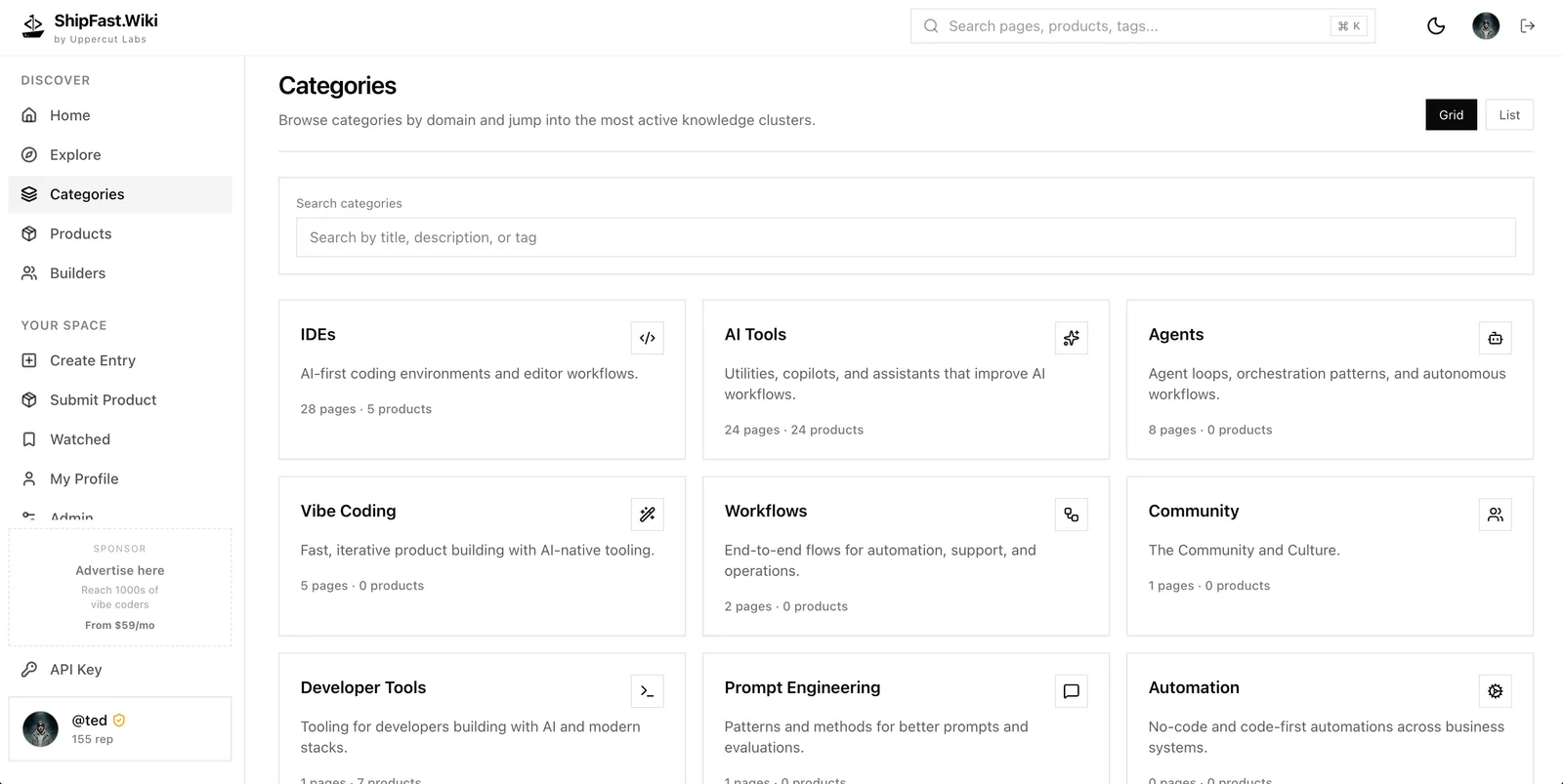Open the @ted profile card
1563x784 pixels.
pos(120,728)
